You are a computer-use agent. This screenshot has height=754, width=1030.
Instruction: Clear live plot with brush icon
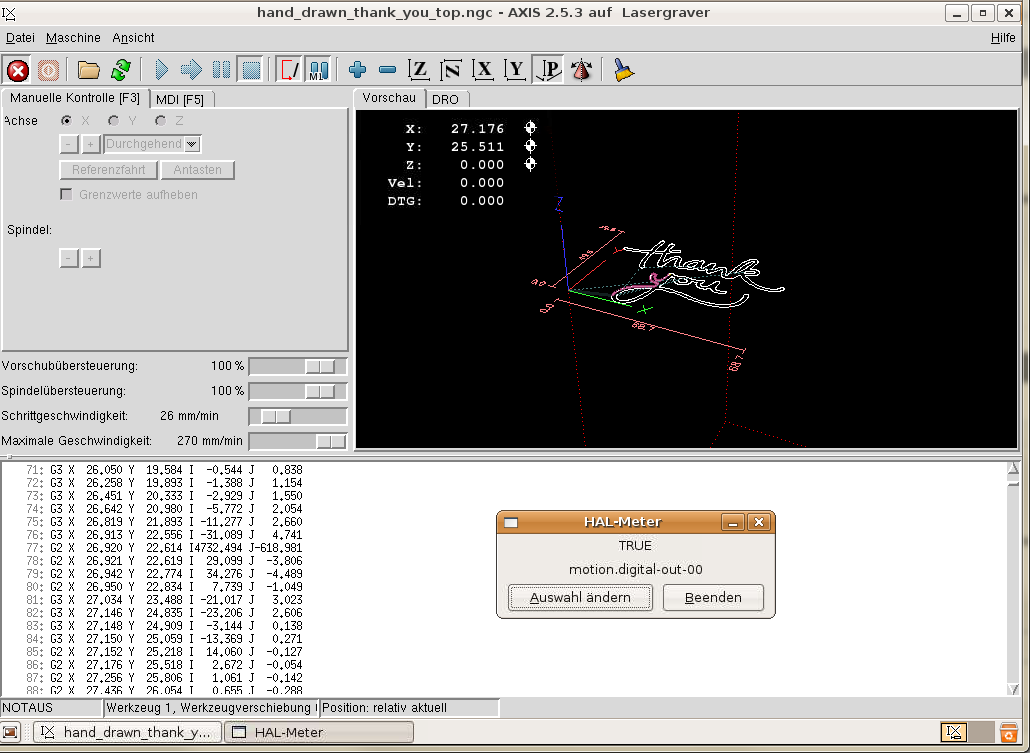coord(623,70)
